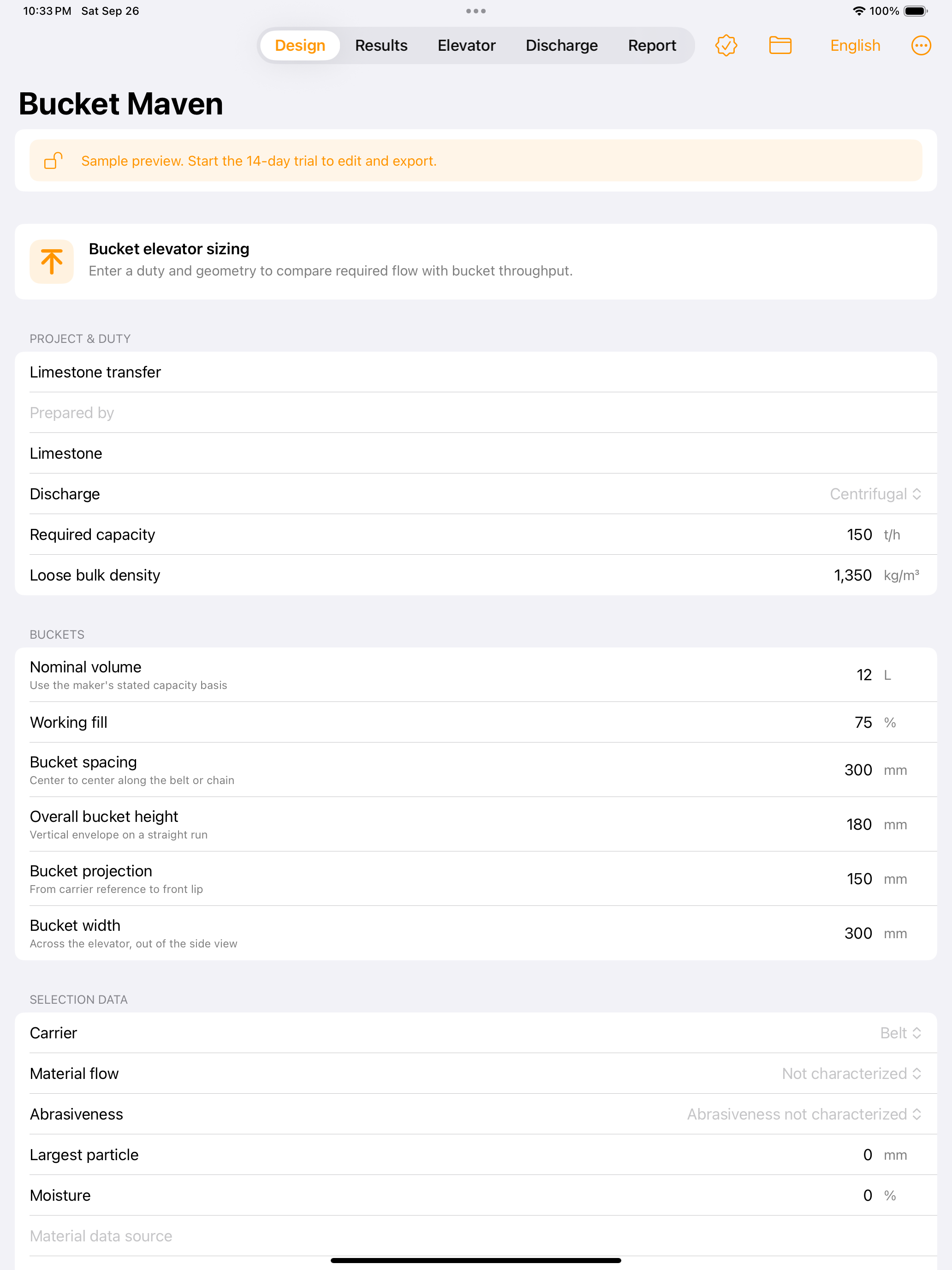The width and height of the screenshot is (952, 1270).
Task: Open the Discharge type Centrifugal dropdown
Action: coord(875,494)
